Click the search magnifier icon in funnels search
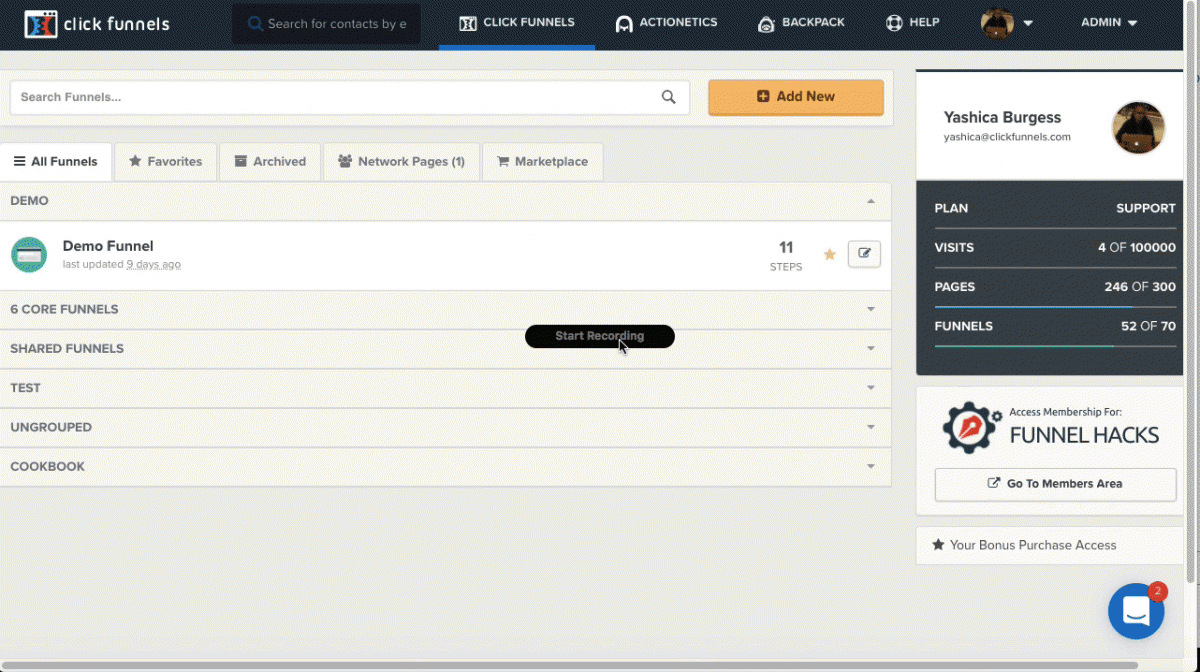 (669, 97)
